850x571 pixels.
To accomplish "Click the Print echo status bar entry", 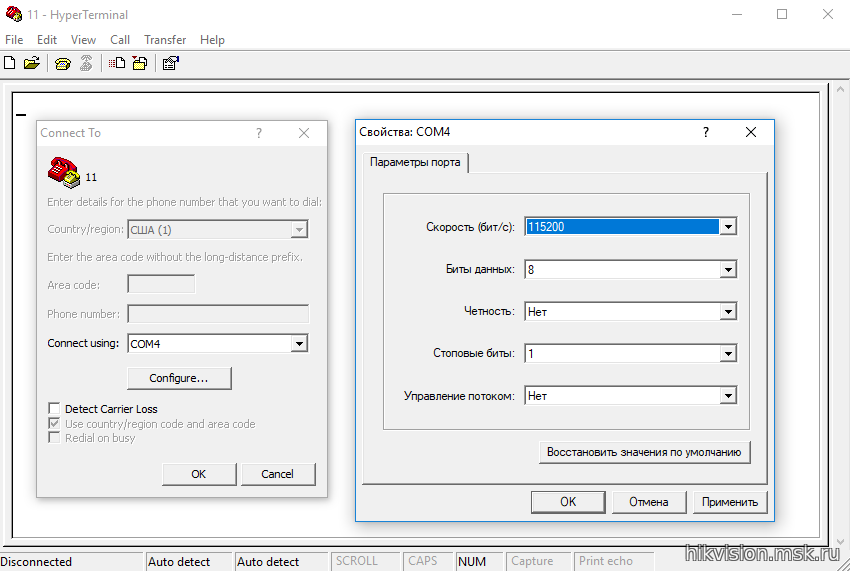I will (x=606, y=561).
